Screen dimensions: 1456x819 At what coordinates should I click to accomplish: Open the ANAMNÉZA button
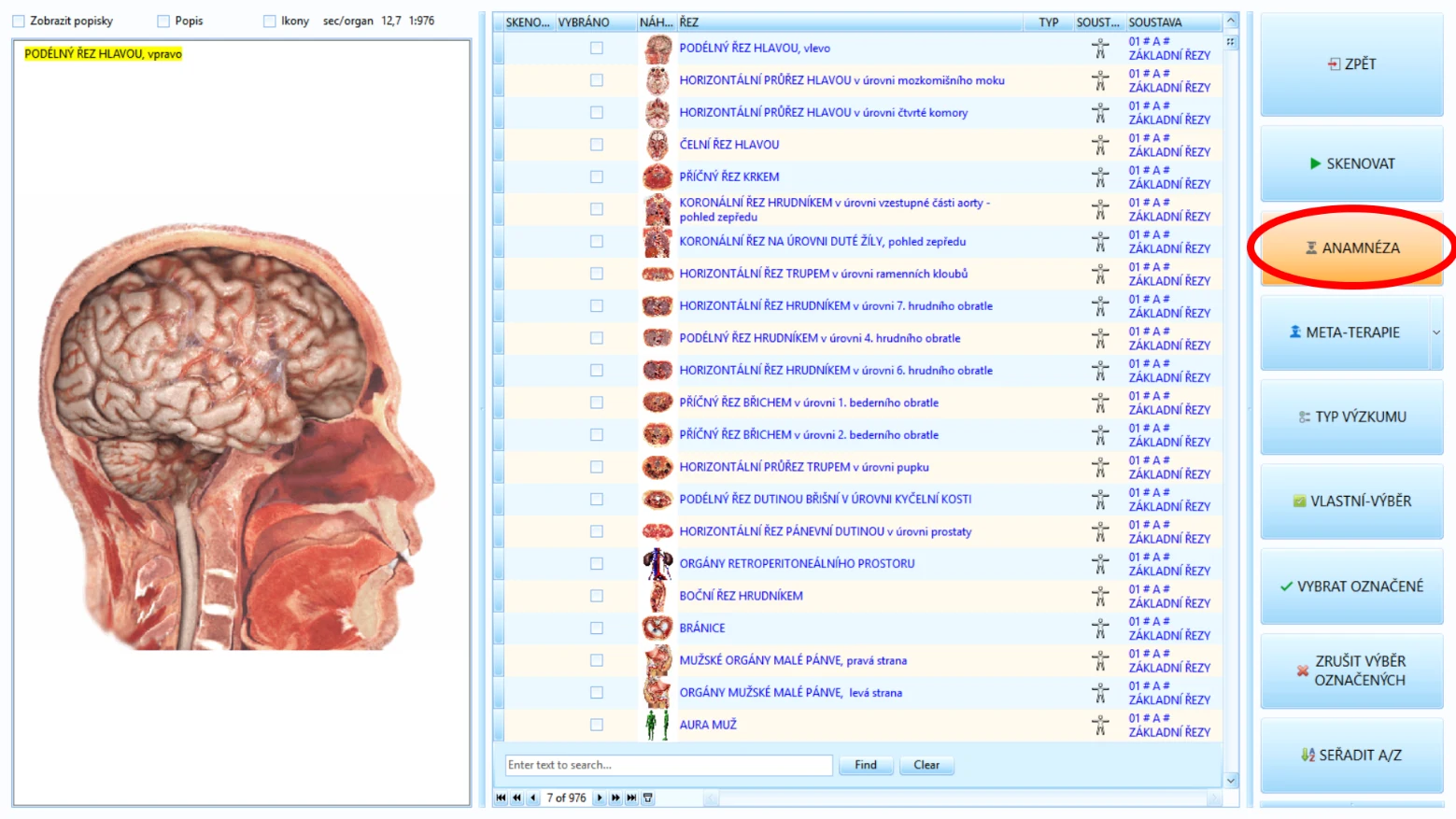(1351, 247)
